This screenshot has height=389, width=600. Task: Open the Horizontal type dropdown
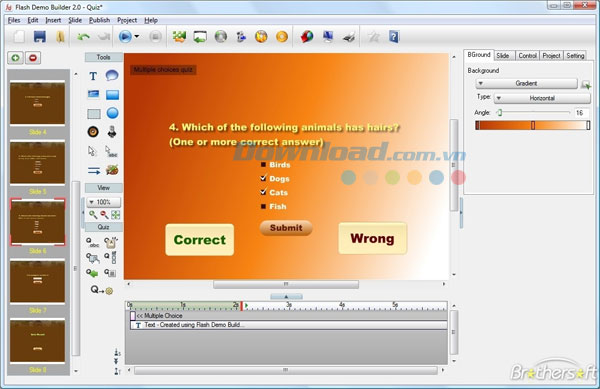(x=542, y=98)
